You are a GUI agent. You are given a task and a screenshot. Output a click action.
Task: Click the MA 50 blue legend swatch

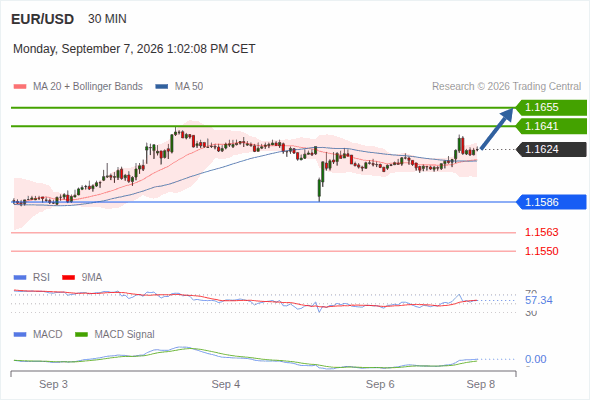[x=162, y=87]
